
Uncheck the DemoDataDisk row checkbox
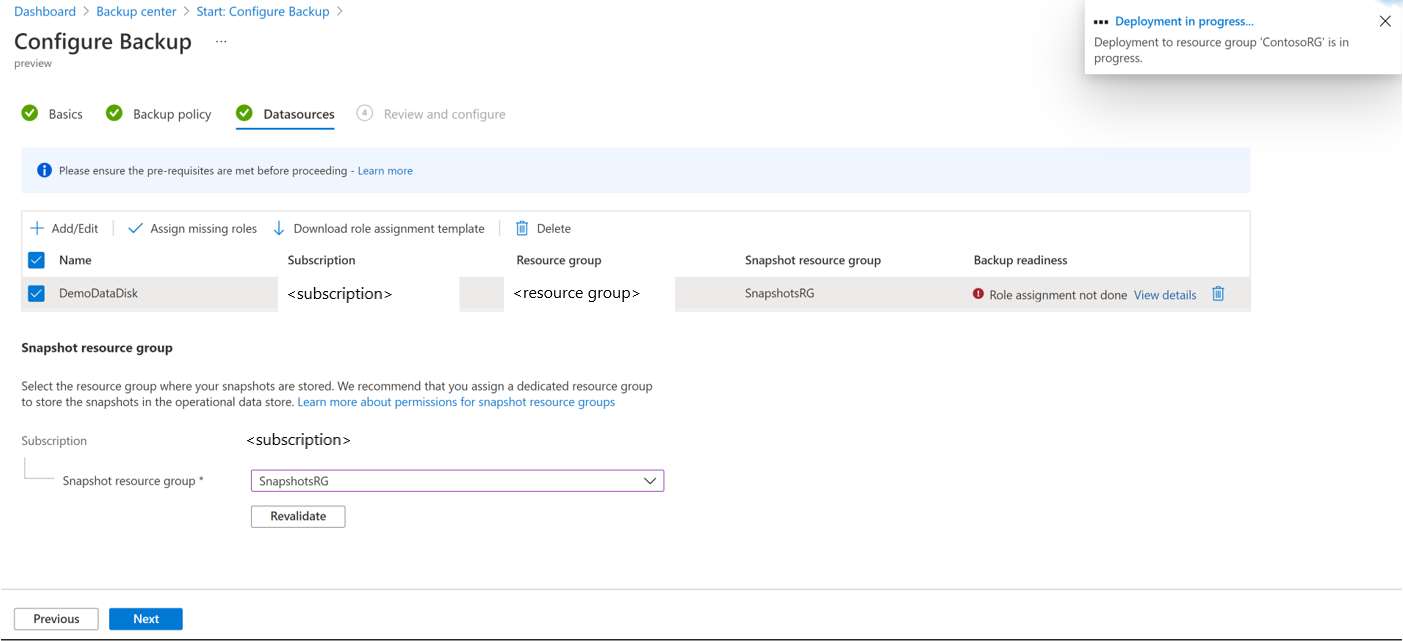tap(37, 294)
